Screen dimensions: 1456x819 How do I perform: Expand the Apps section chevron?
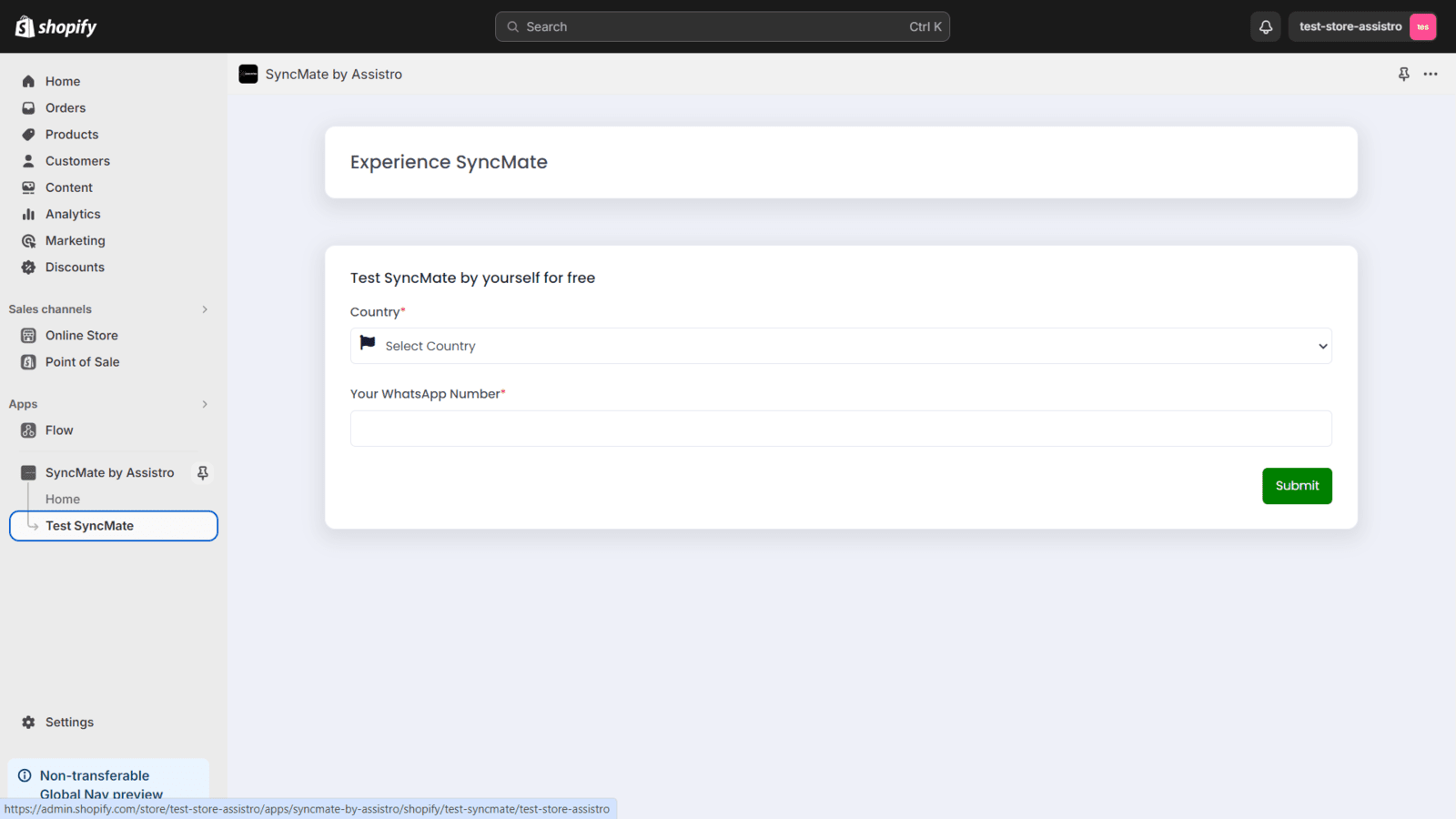[205, 404]
